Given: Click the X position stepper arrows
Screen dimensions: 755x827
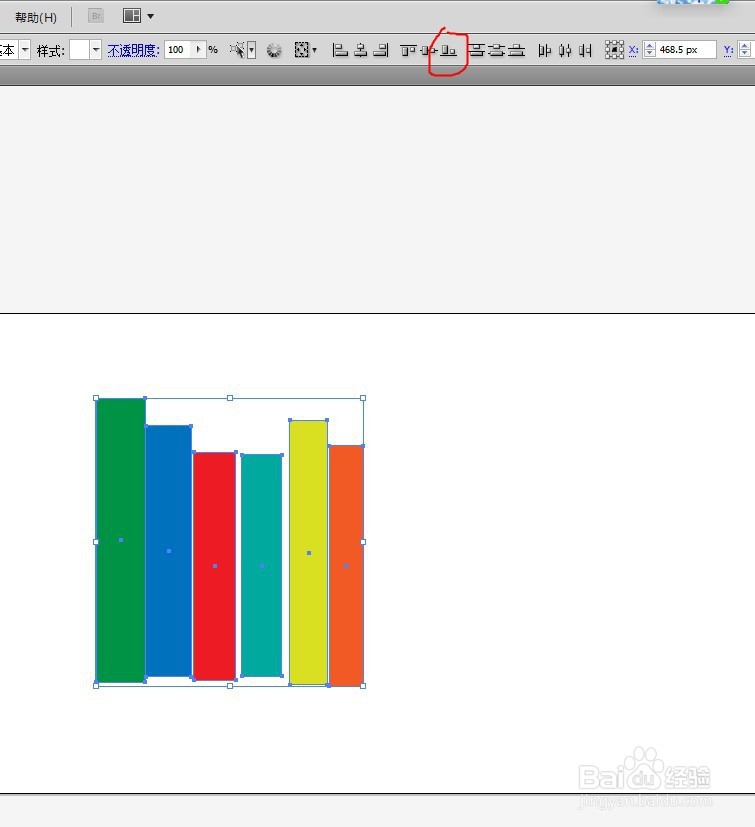Looking at the screenshot, I should pyautogui.click(x=650, y=50).
